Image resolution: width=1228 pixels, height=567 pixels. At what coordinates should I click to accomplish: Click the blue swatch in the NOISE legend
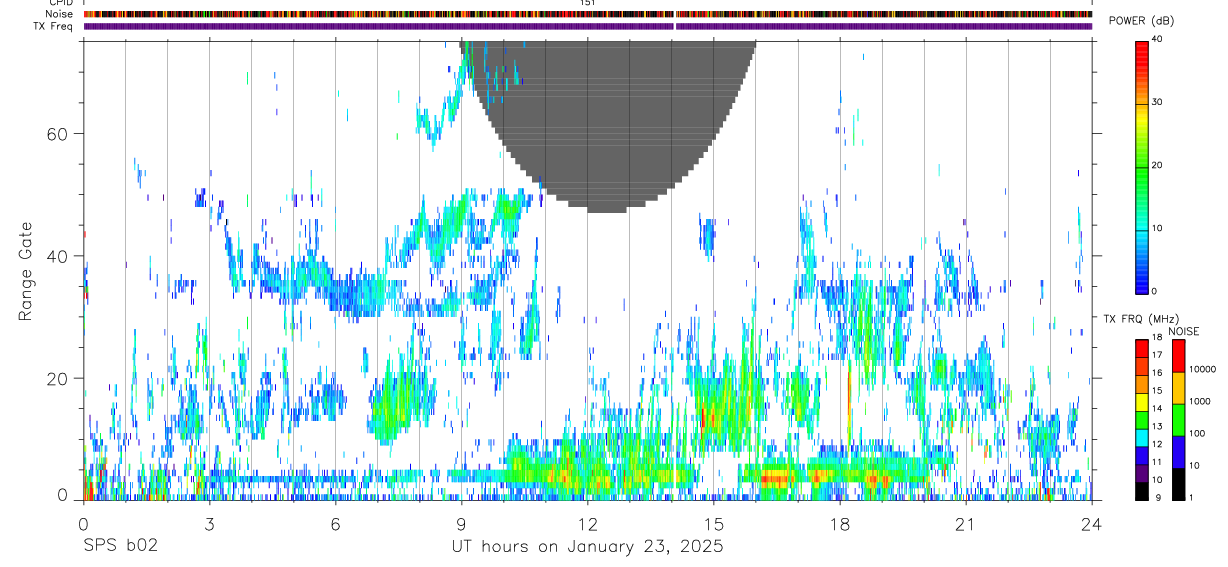tap(1178, 452)
